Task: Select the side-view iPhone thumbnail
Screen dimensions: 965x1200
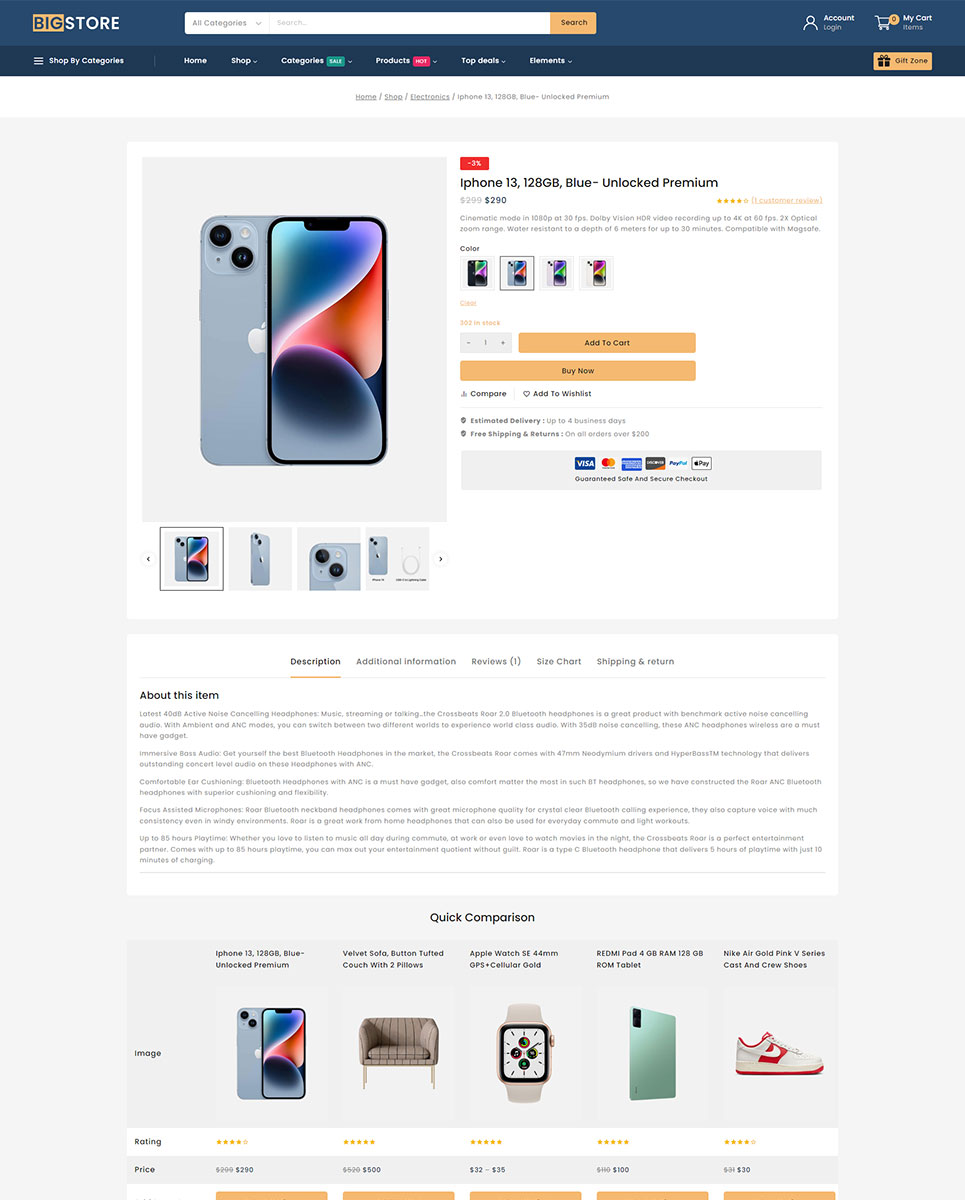Action: [x=260, y=559]
